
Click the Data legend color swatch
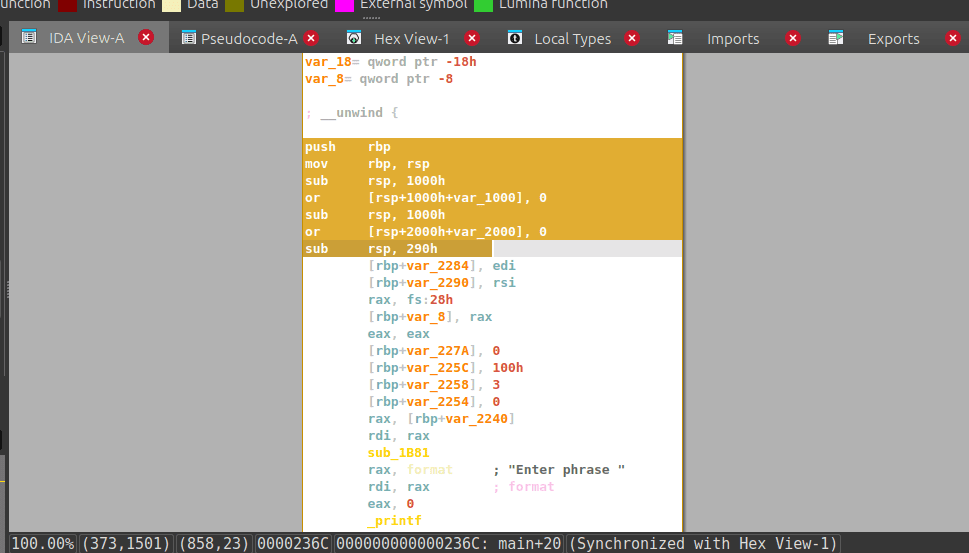pyautogui.click(x=171, y=5)
